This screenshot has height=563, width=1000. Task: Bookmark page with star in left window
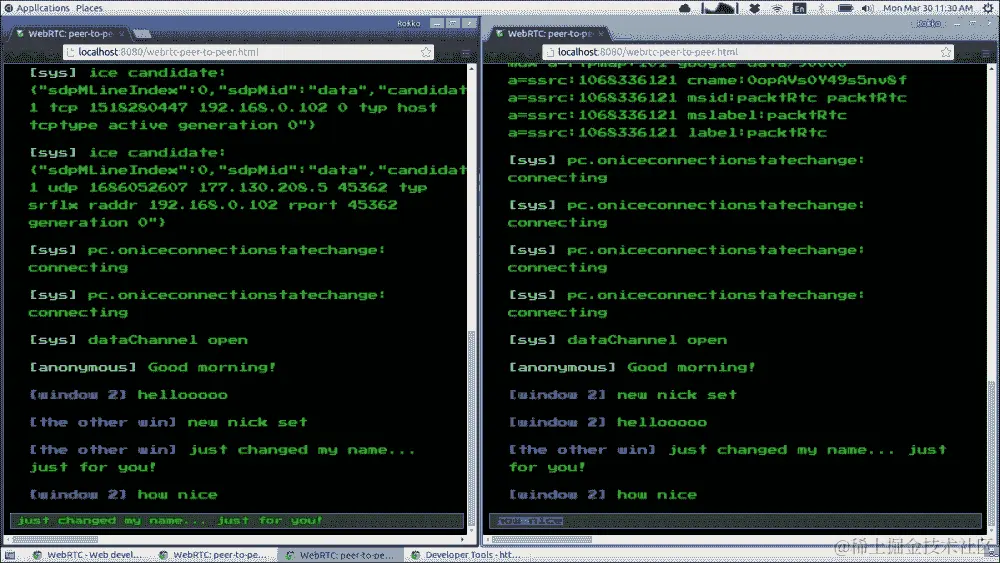pos(426,52)
